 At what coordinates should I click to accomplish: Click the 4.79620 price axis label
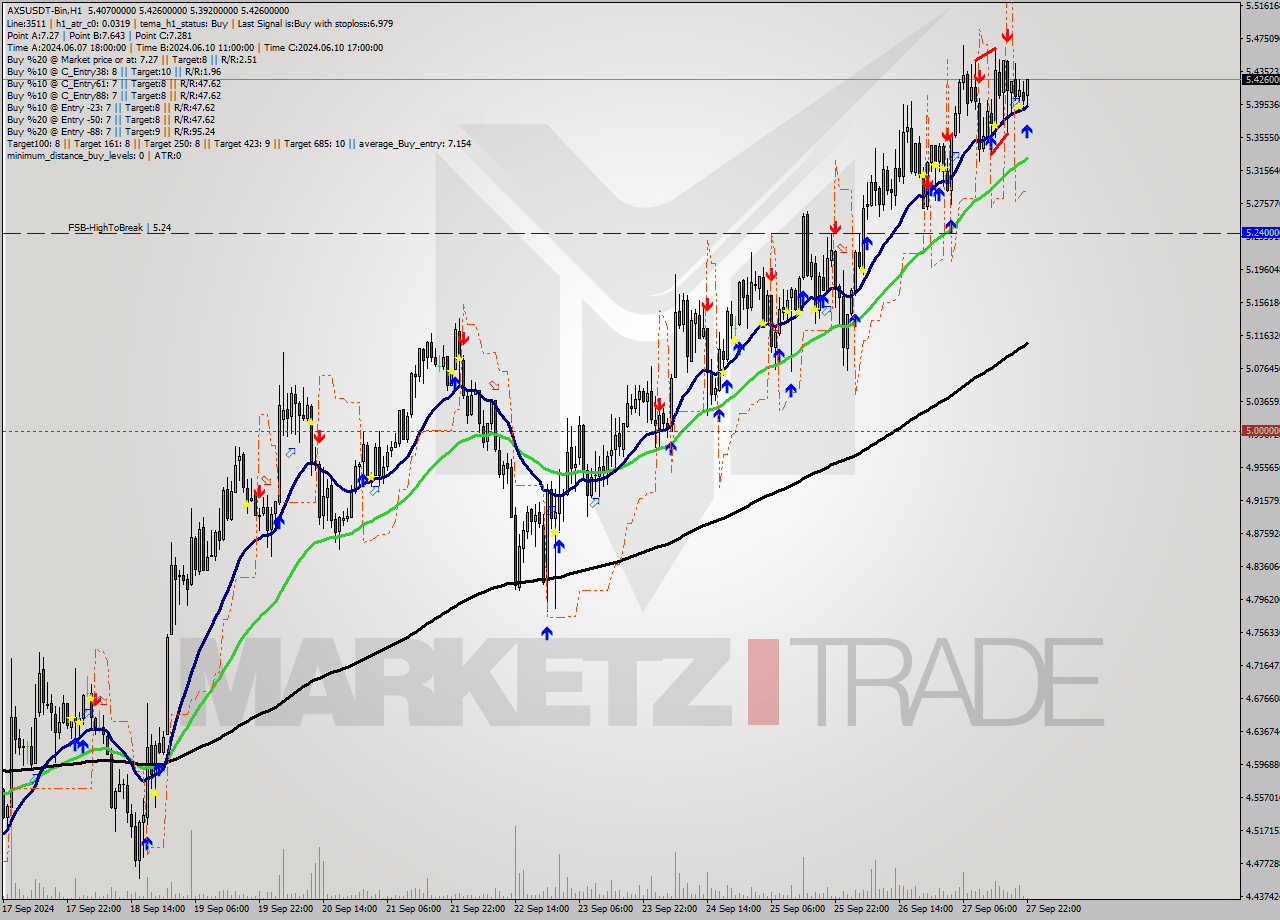[x=1261, y=599]
